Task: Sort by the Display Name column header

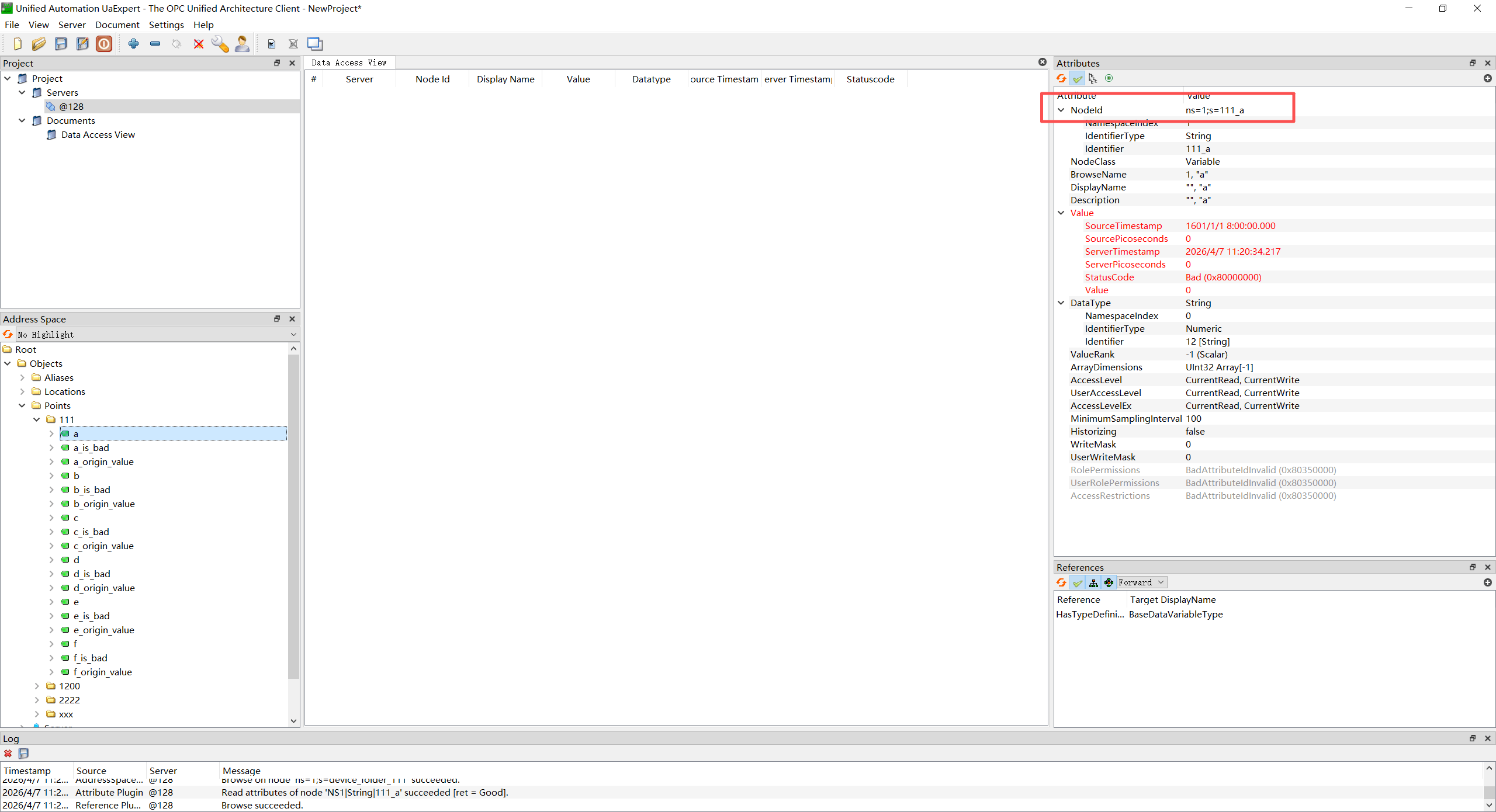Action: [505, 79]
